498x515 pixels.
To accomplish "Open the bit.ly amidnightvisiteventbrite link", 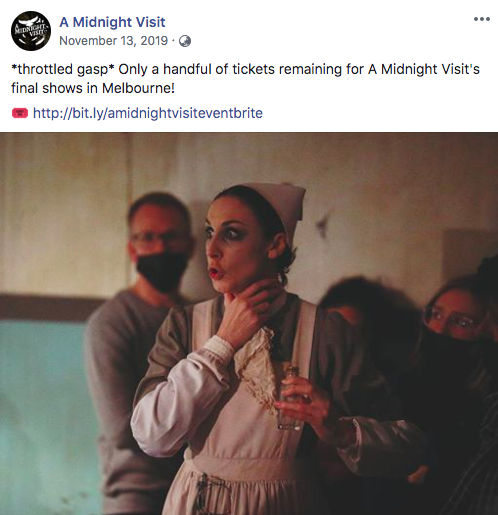I will [x=148, y=113].
